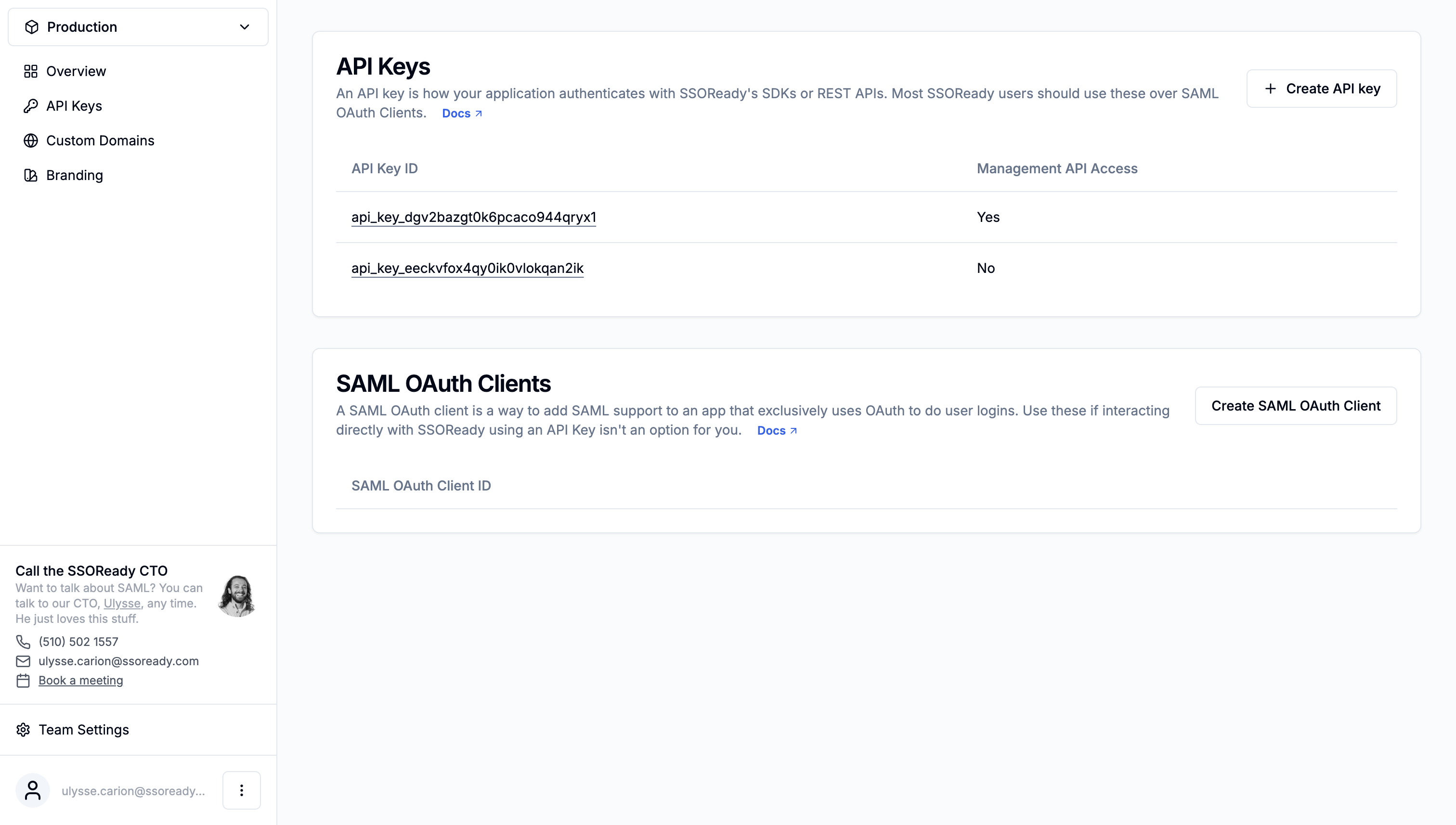Click the phone icon beside CTO number
The height and width of the screenshot is (825, 1456).
[x=23, y=642]
